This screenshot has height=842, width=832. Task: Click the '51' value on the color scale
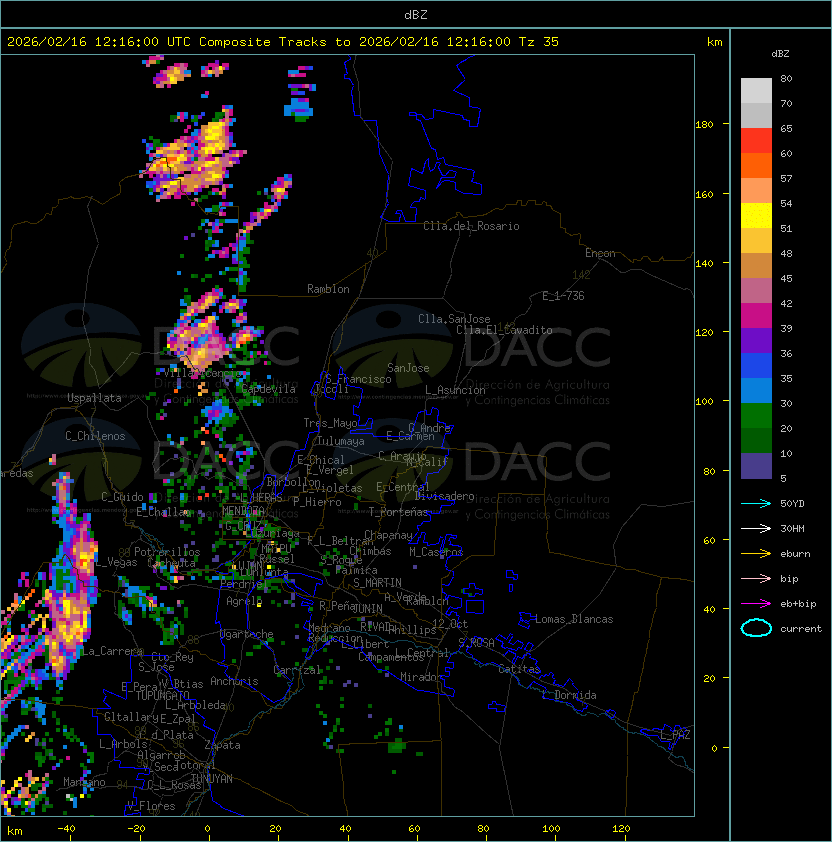tap(786, 228)
